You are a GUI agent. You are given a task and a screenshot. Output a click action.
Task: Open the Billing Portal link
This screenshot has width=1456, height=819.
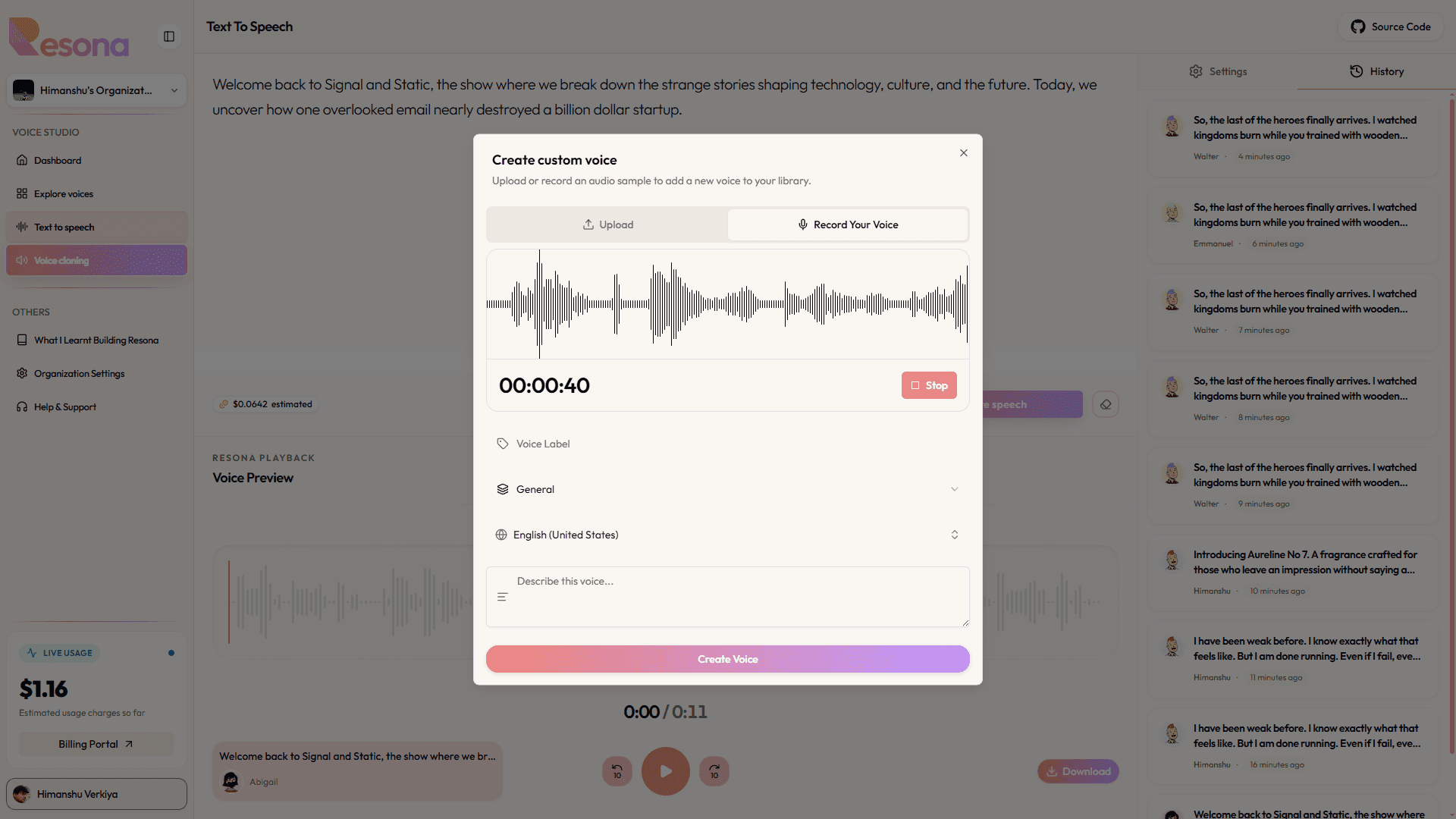point(96,744)
